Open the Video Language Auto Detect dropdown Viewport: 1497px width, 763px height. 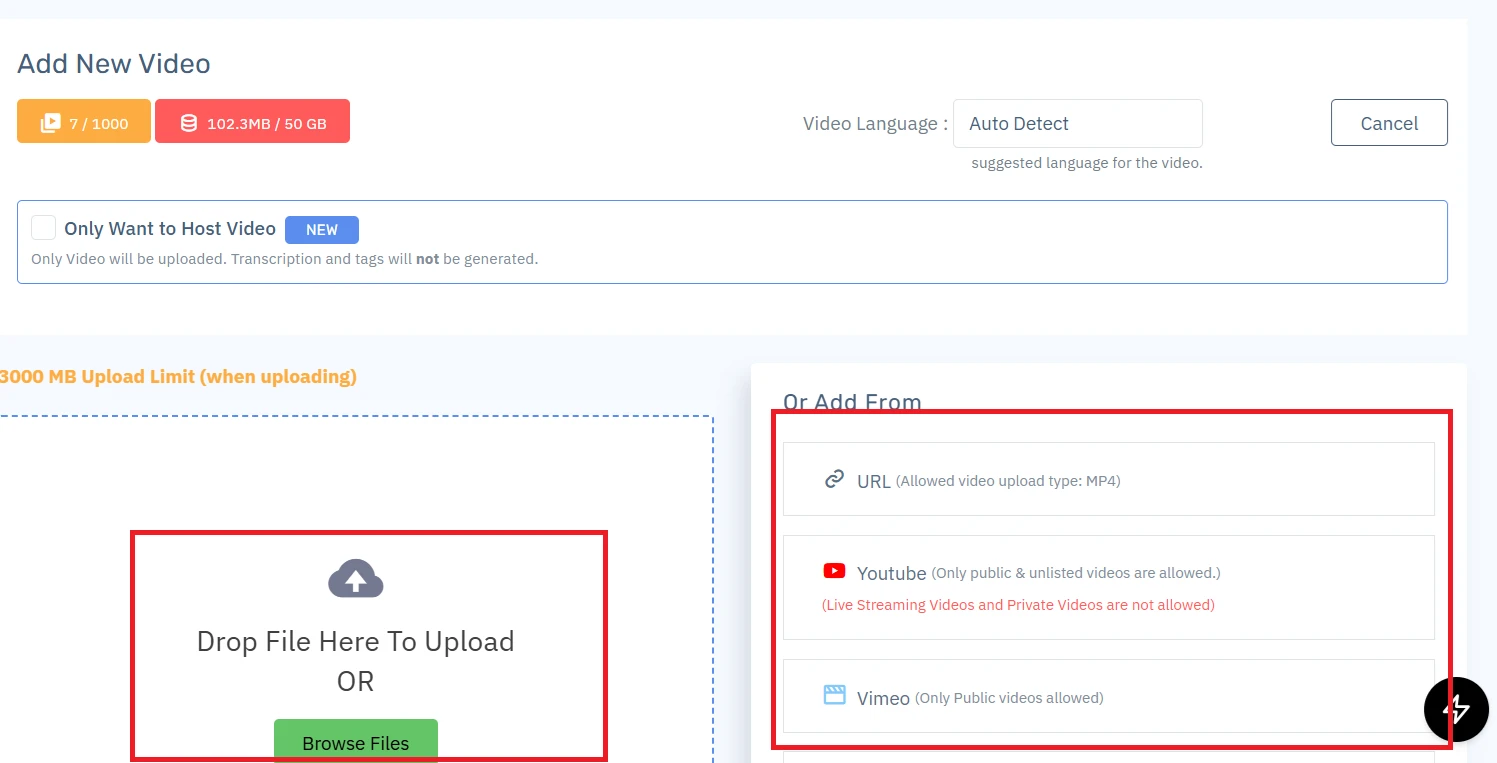(1077, 123)
